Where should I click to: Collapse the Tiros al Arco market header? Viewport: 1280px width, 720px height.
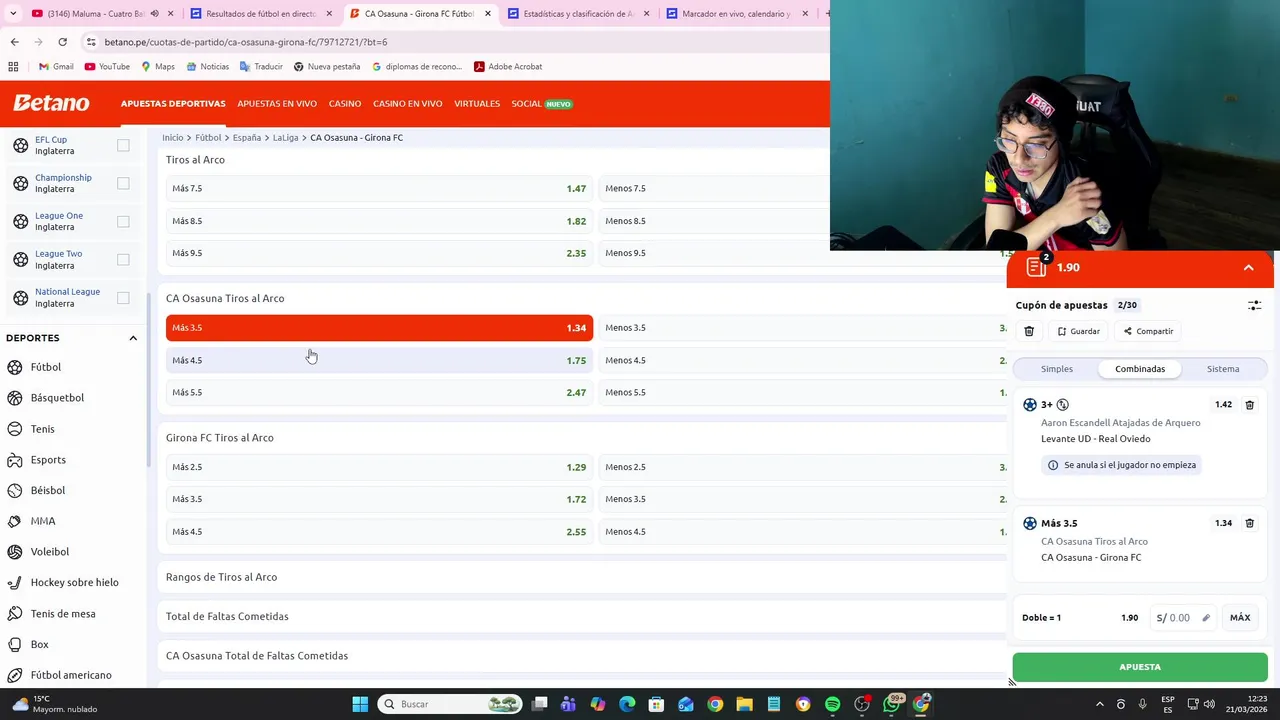[195, 160]
